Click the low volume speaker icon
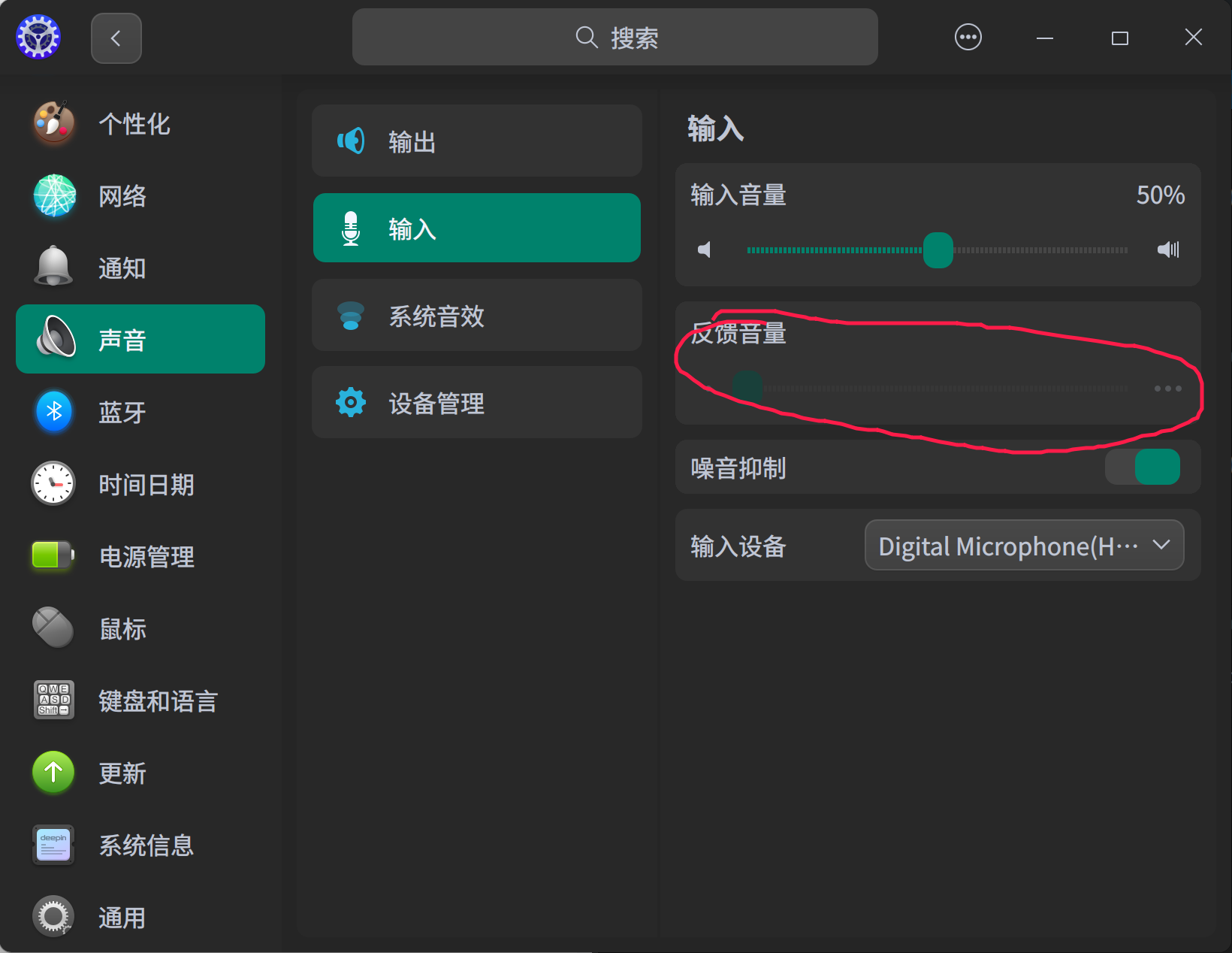This screenshot has width=1232, height=953. [704, 250]
